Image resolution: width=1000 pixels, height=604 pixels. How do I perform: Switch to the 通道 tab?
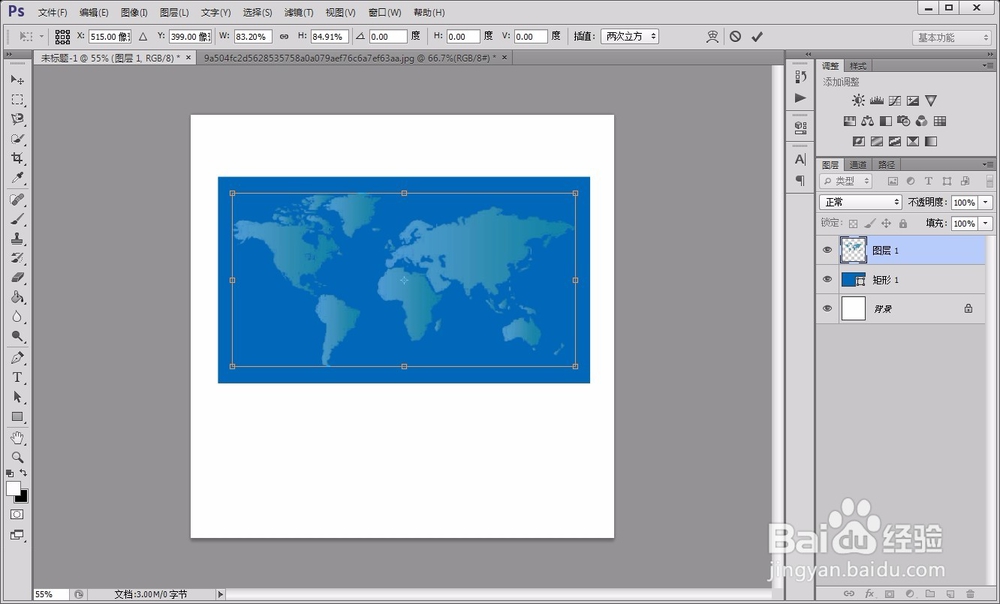click(x=858, y=165)
